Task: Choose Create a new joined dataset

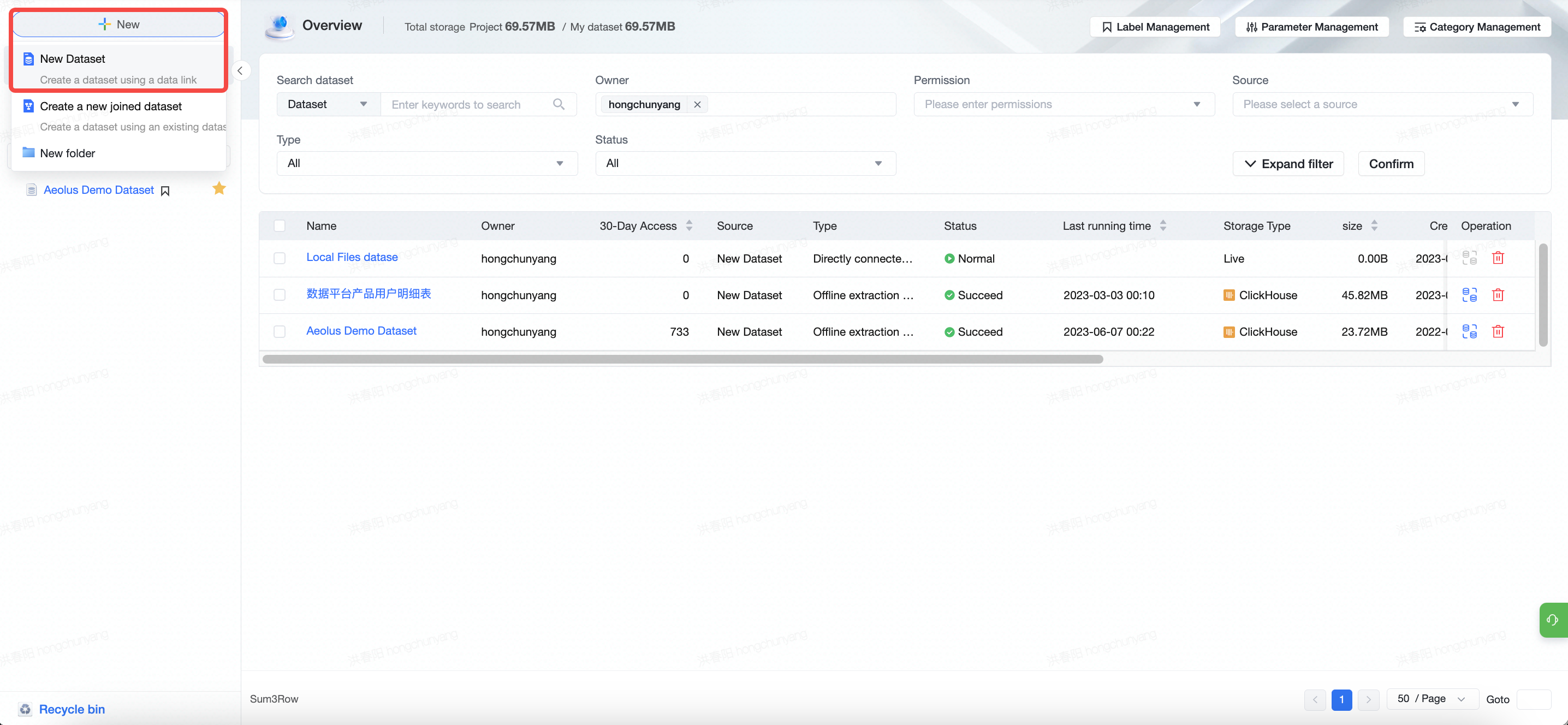Action: pyautogui.click(x=118, y=116)
